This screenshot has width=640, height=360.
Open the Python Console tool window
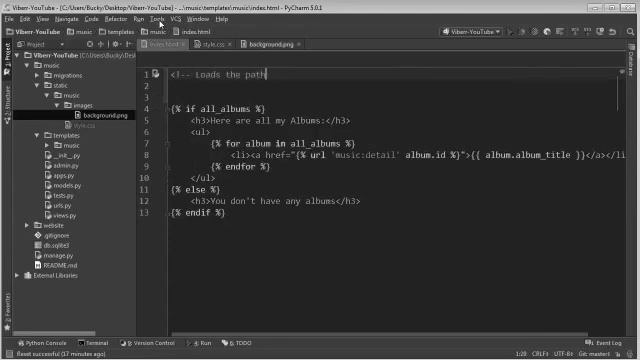(42, 343)
